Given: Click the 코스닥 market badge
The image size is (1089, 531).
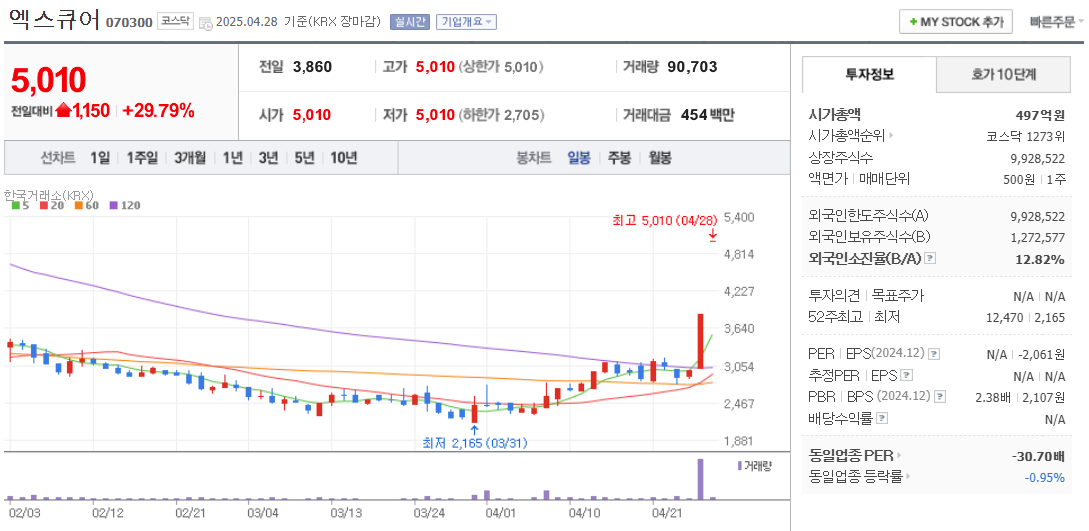Looking at the screenshot, I should tap(174, 22).
